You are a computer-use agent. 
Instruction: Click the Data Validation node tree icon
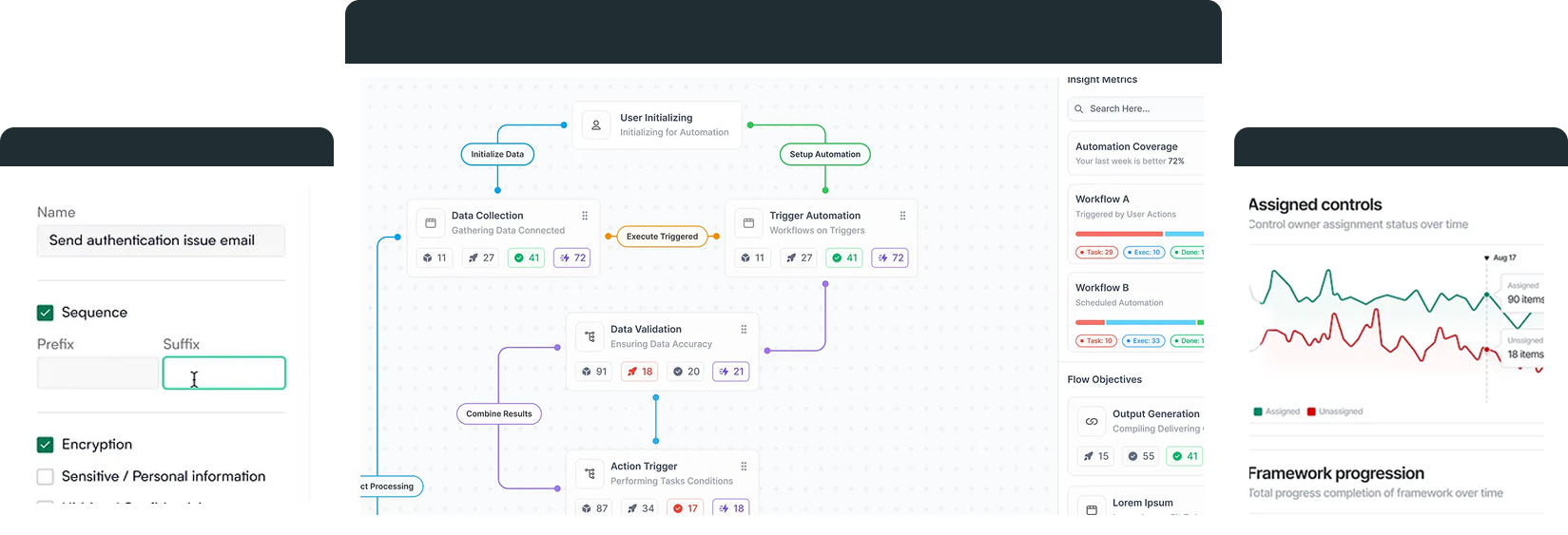[590, 336]
